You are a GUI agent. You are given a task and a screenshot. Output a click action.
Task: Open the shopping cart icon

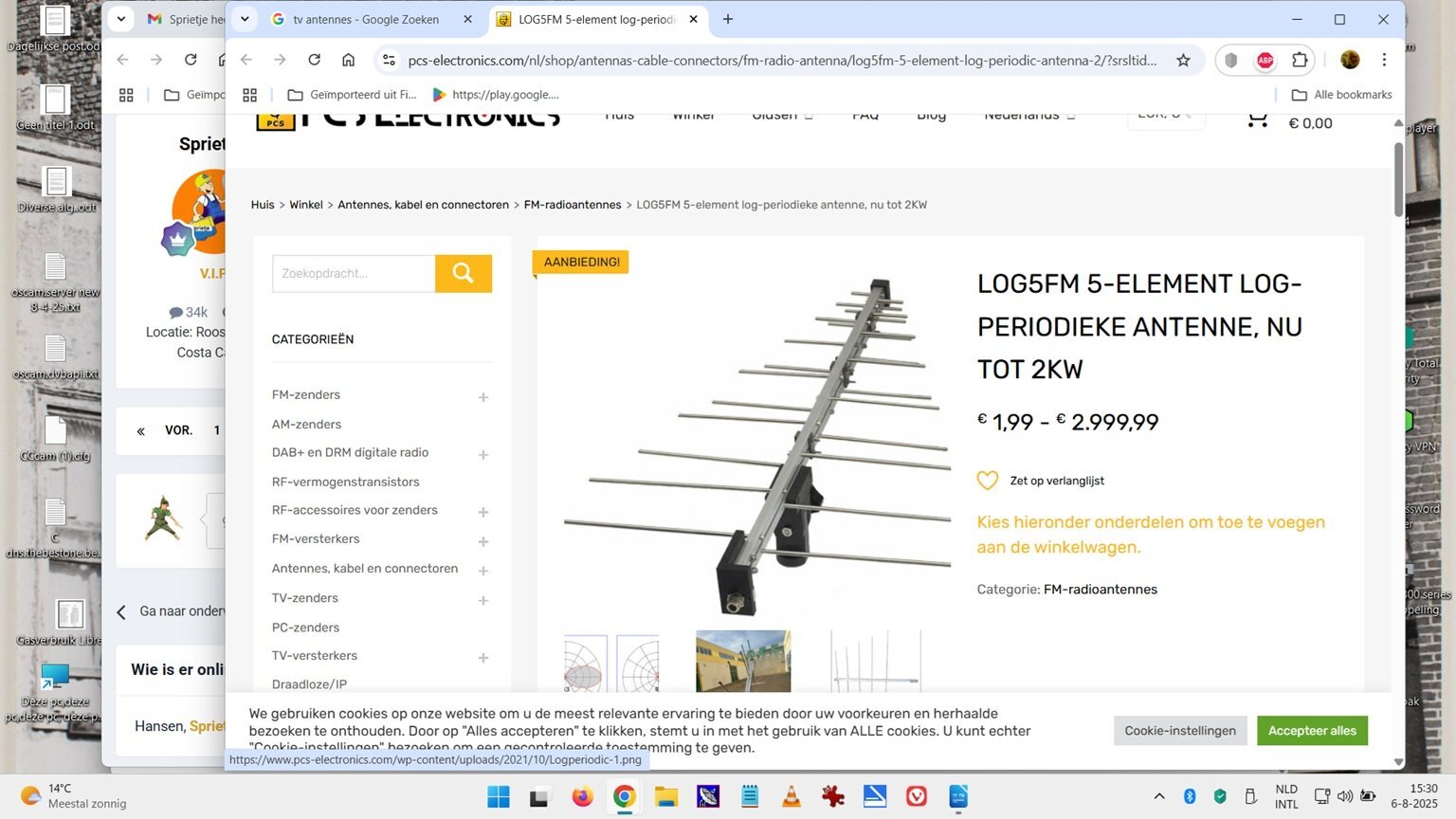pyautogui.click(x=1257, y=119)
